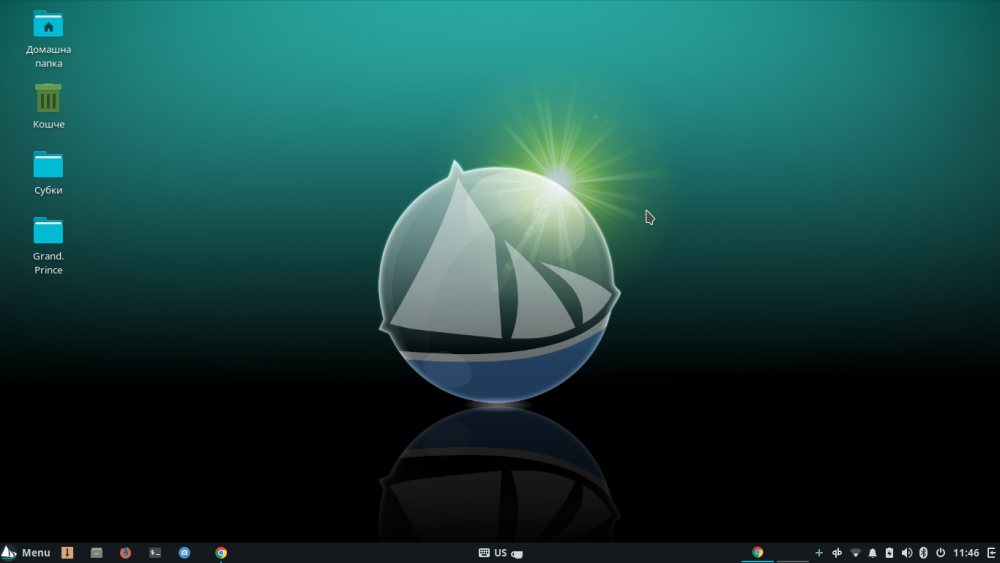Check the battery status icon
This screenshot has width=1000, height=563.
pos(889,553)
